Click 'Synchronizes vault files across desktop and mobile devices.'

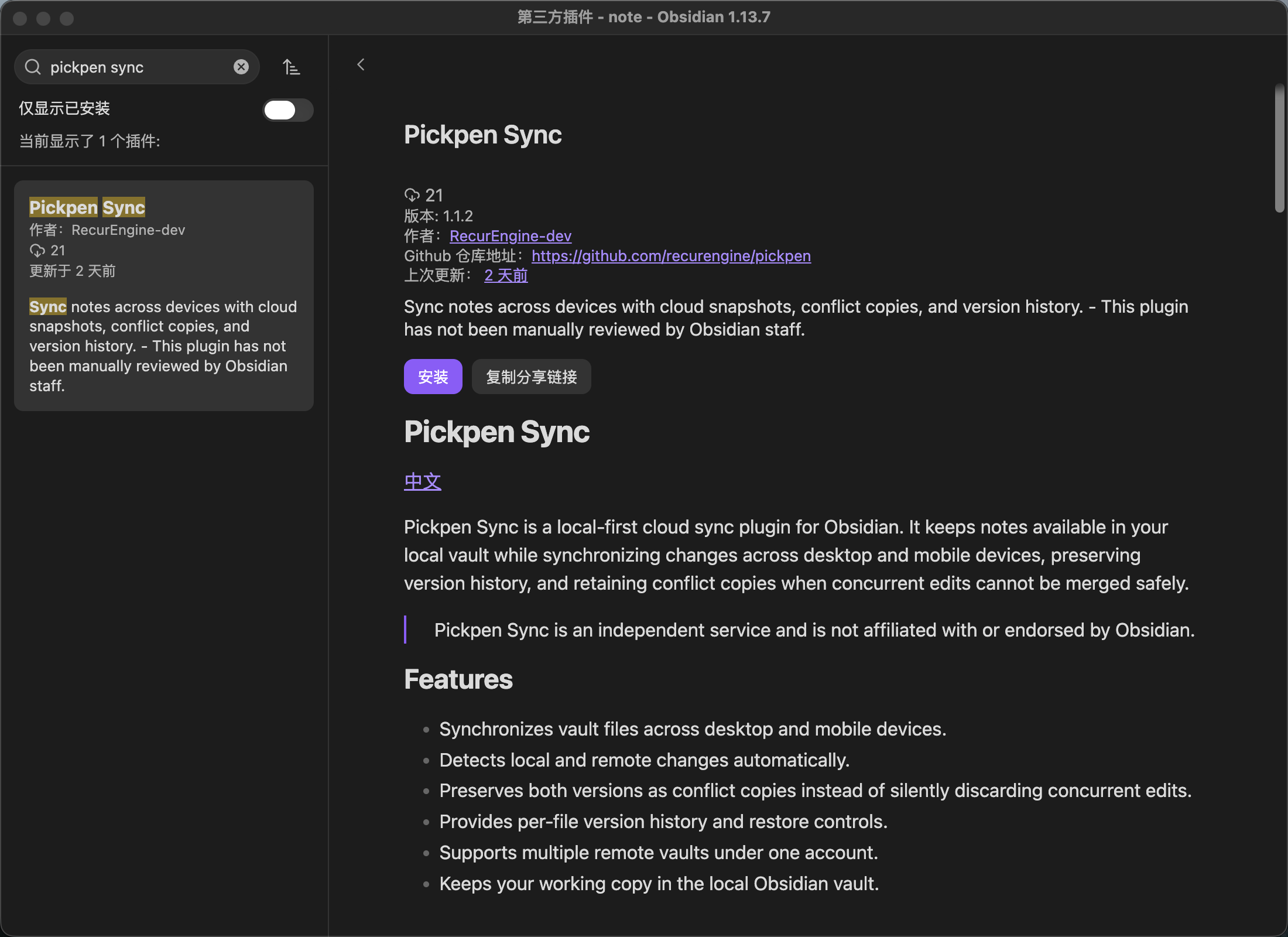(x=693, y=729)
